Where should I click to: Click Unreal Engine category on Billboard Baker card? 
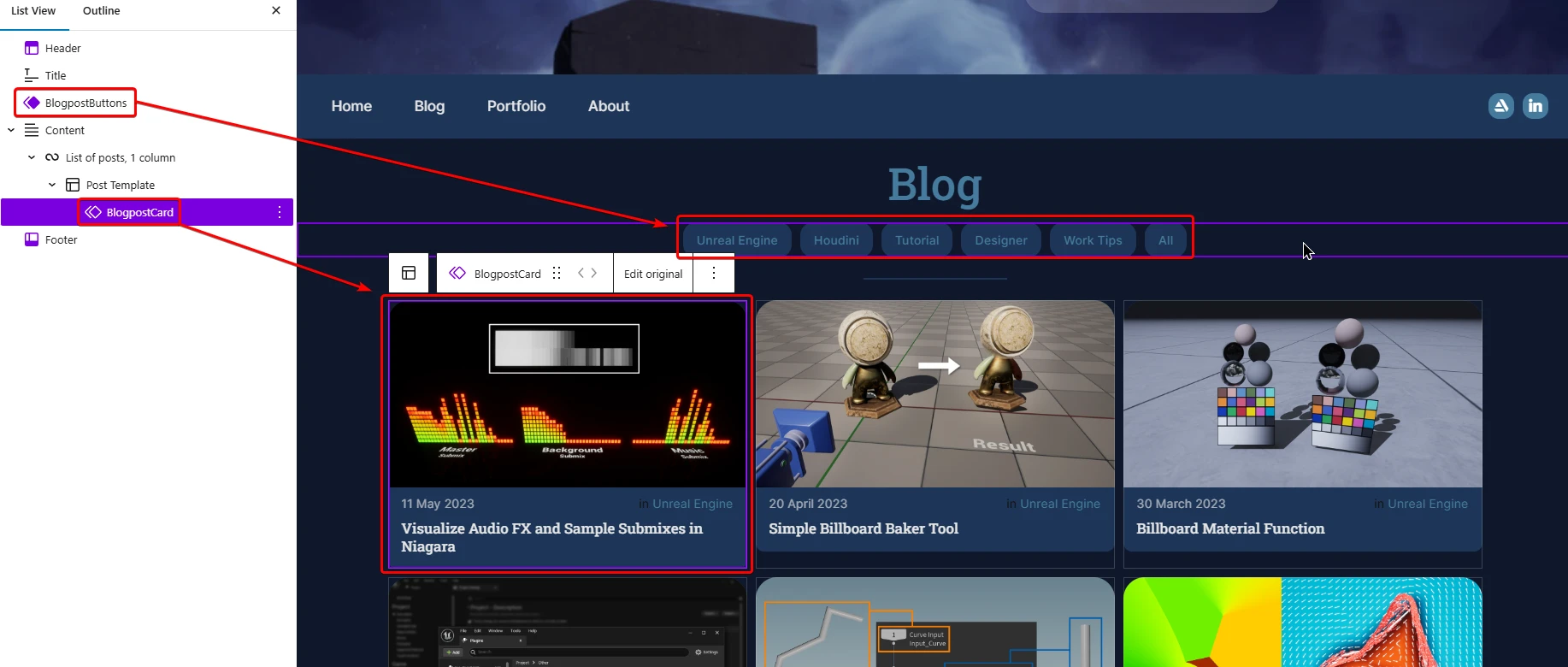pos(1060,504)
